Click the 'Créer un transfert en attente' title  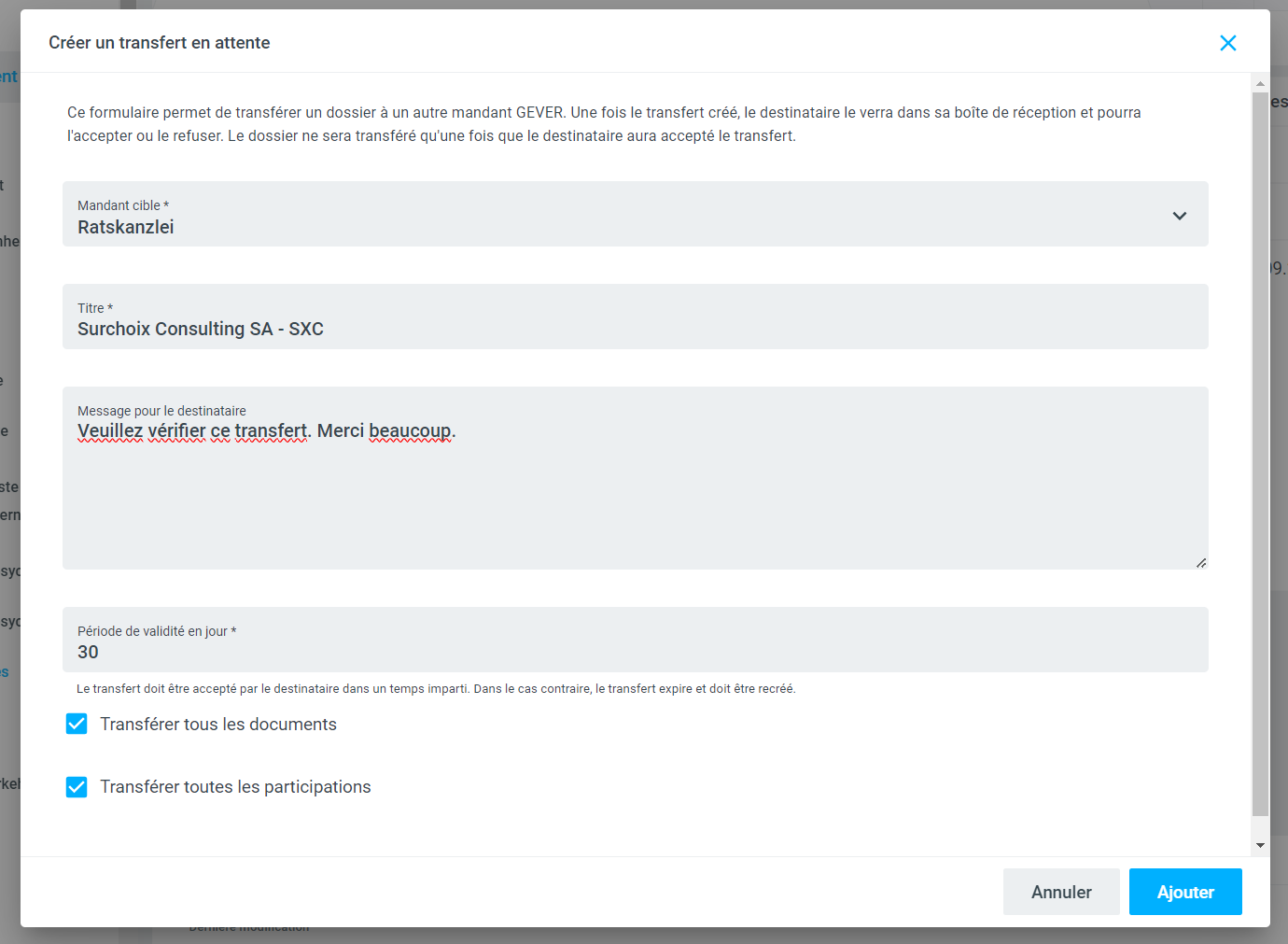pyautogui.click(x=160, y=43)
